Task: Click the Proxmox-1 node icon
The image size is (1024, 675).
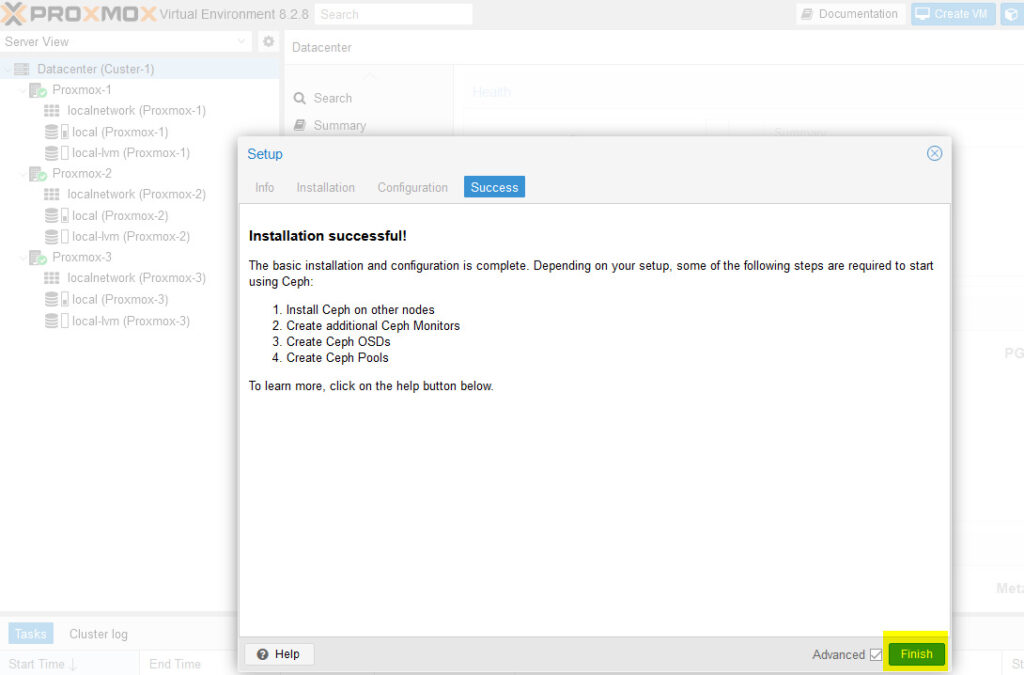Action: [x=38, y=90]
